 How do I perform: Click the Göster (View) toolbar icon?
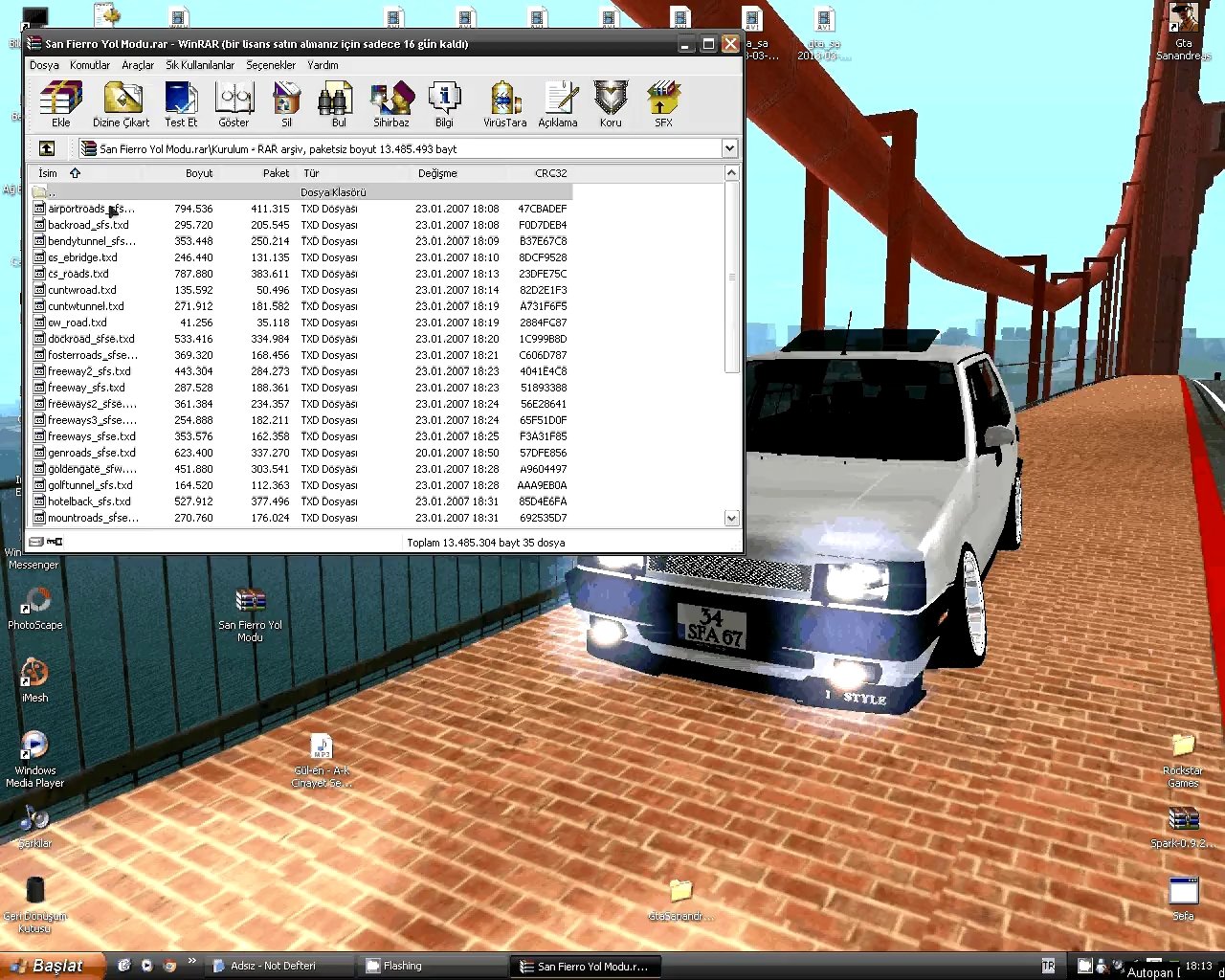click(234, 104)
